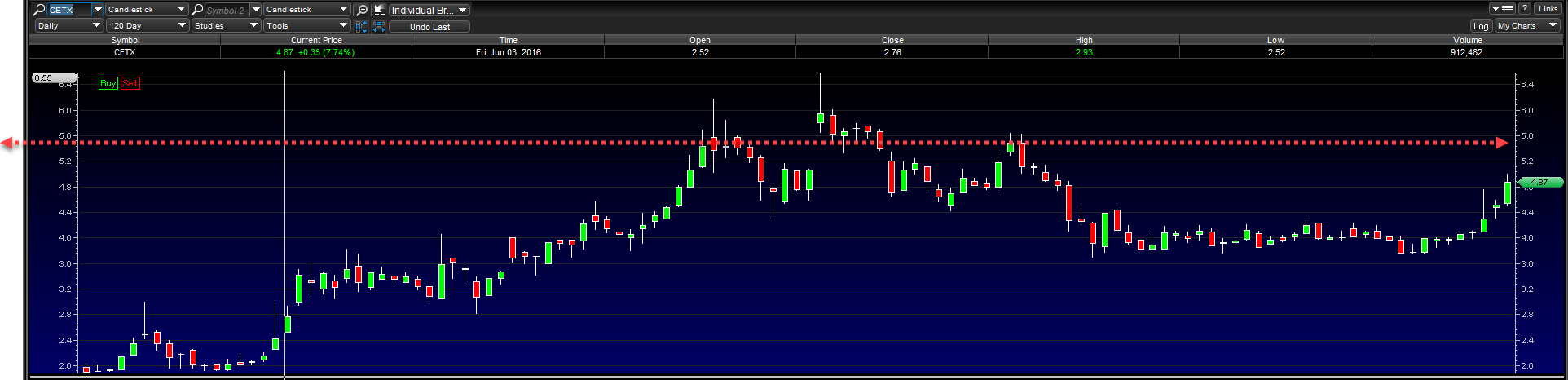
Task: Click the Fri, Jun 03, 2016 date cell
Action: coord(509,52)
